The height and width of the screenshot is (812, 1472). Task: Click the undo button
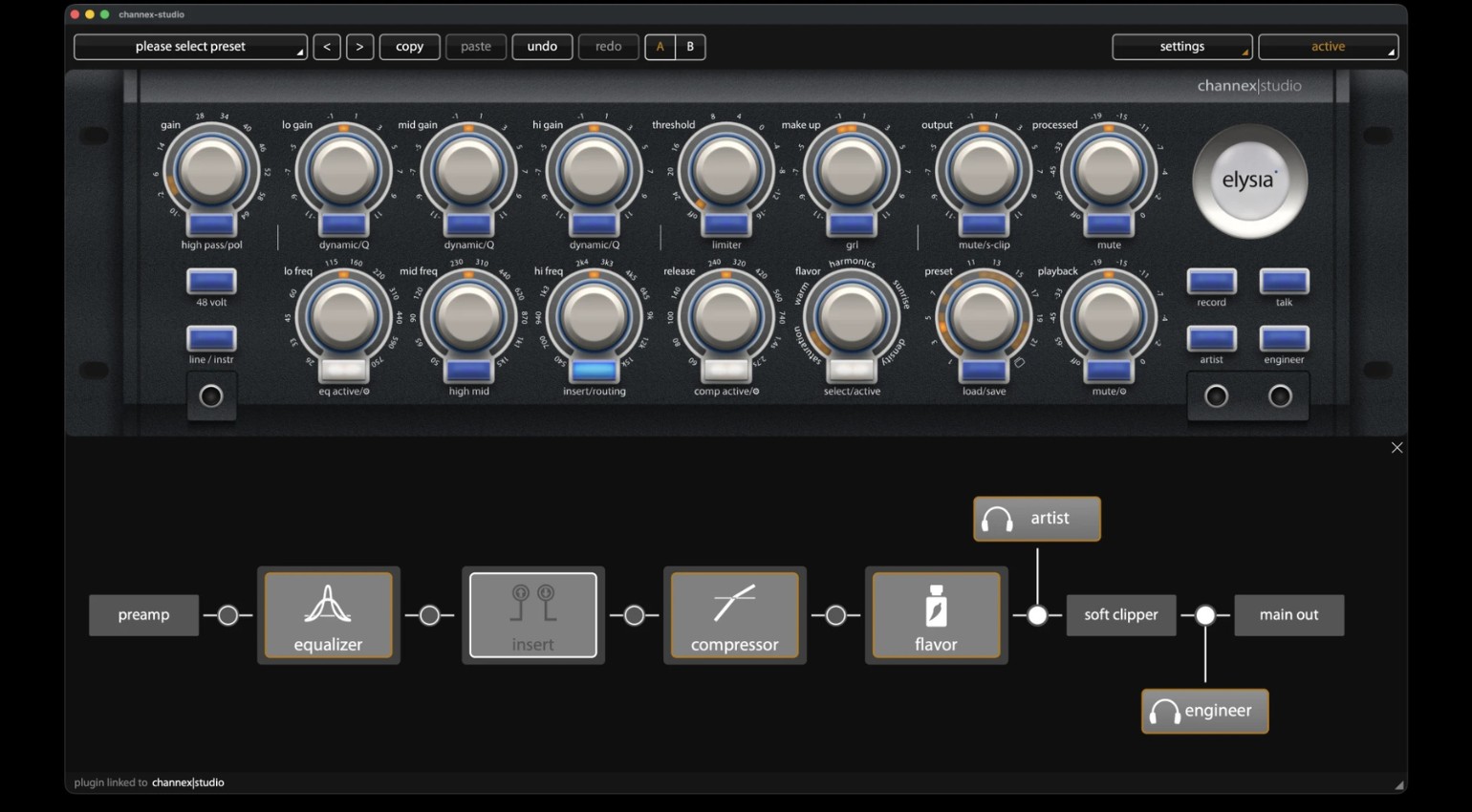[542, 47]
